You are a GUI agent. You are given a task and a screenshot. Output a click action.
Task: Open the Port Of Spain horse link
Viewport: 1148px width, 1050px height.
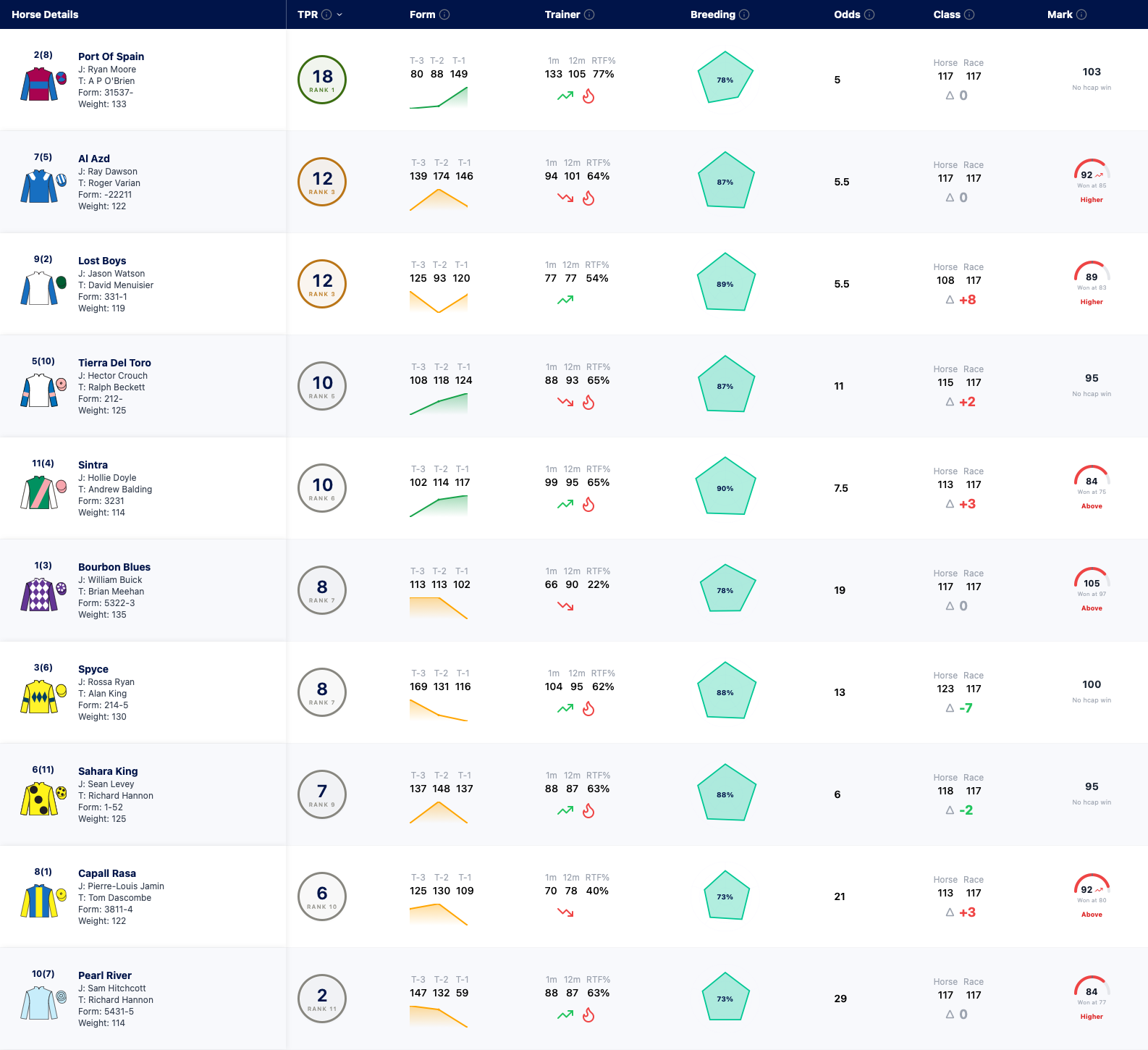111,56
